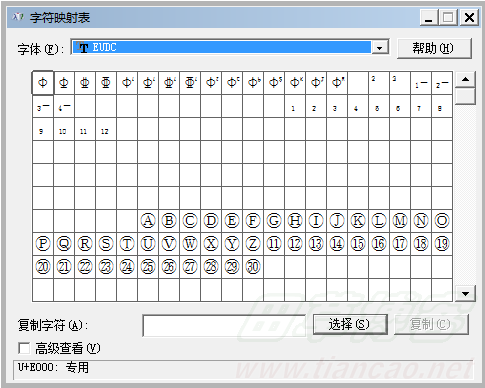Select the small number 12 cell
Viewport: 485px width, 388px height.
[x=106, y=129]
